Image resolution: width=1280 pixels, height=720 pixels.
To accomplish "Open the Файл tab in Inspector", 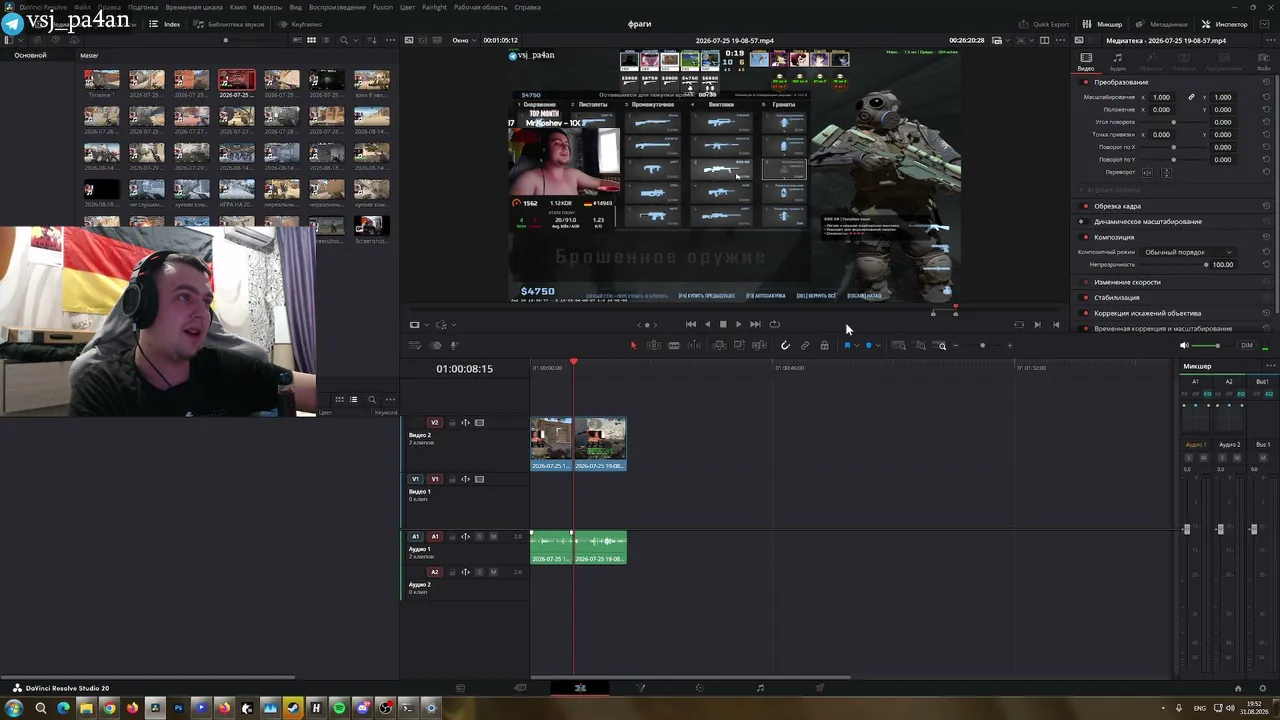I will pos(1264,62).
